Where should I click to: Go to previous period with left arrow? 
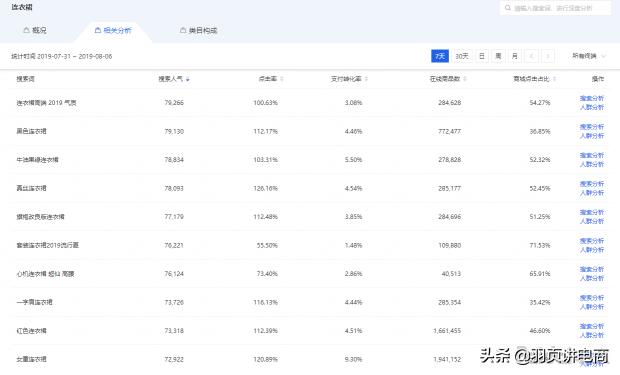point(531,56)
